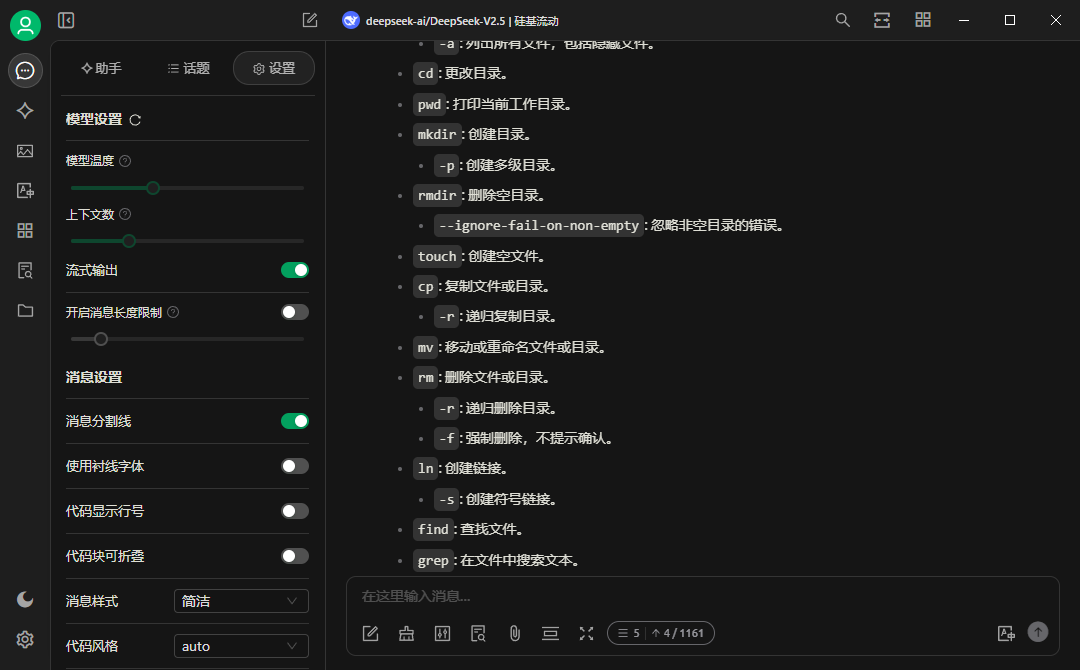The height and width of the screenshot is (670, 1080).
Task: Select knowledge base in input toolbar
Action: click(x=478, y=634)
